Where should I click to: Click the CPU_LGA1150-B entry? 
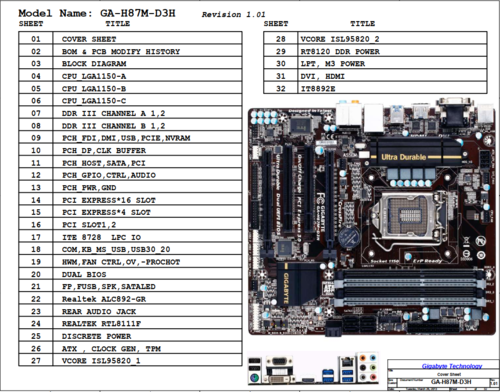tap(94, 89)
